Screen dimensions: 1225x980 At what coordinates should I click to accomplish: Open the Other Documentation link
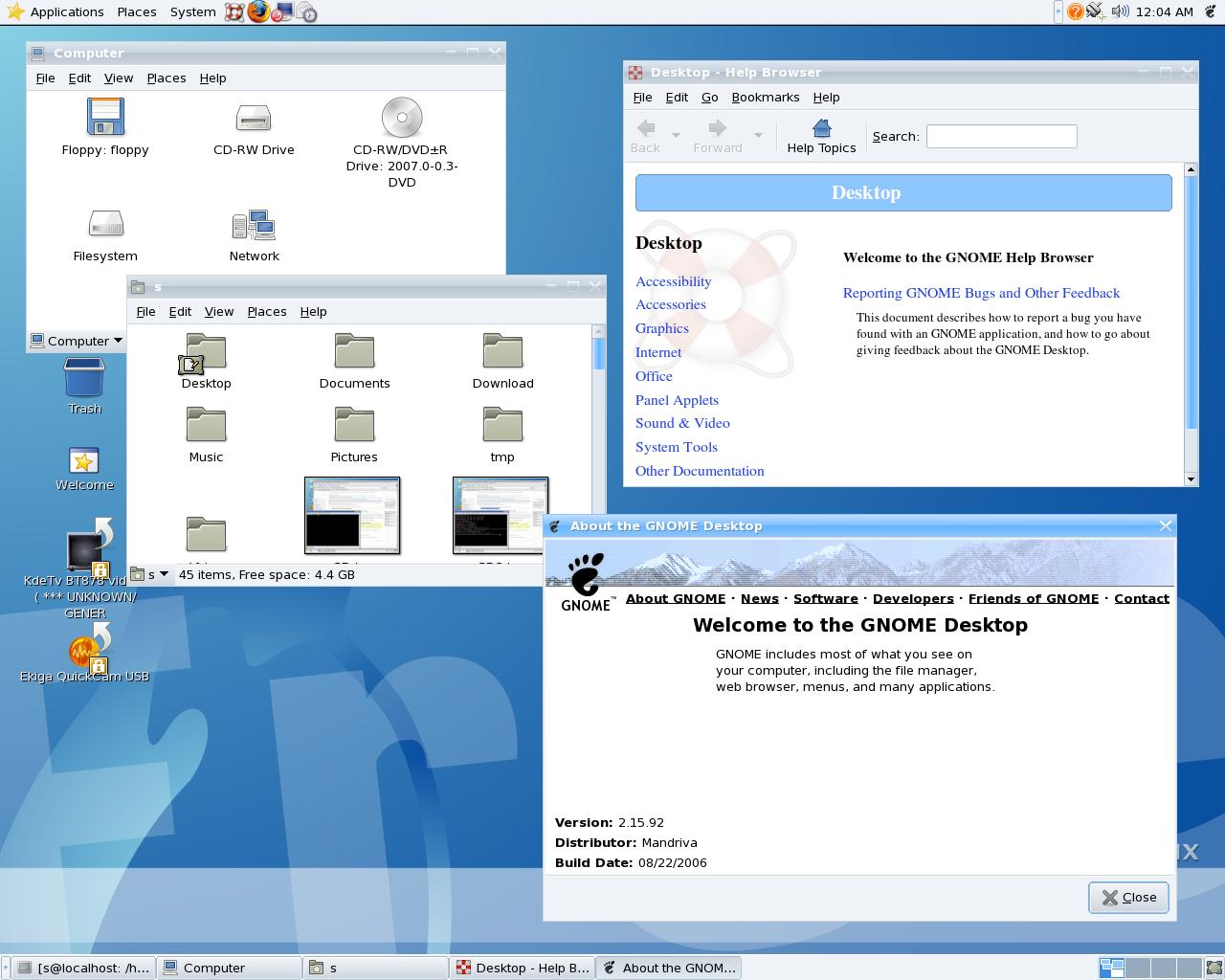[x=700, y=471]
